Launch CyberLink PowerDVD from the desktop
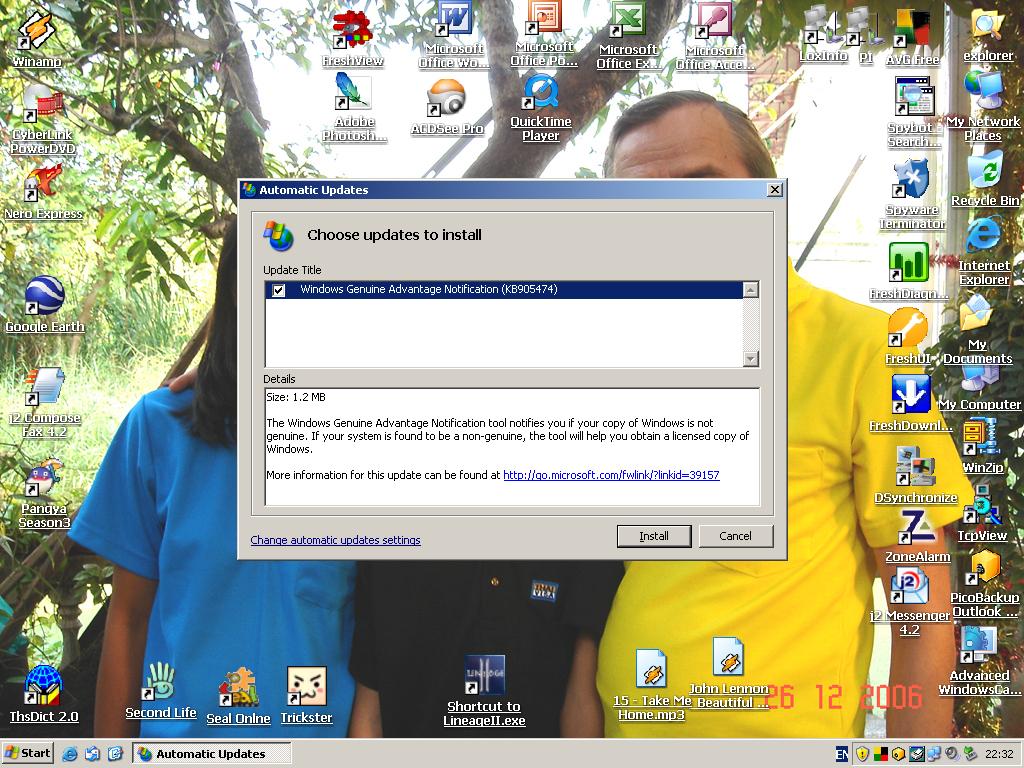The image size is (1024, 768). (x=42, y=120)
